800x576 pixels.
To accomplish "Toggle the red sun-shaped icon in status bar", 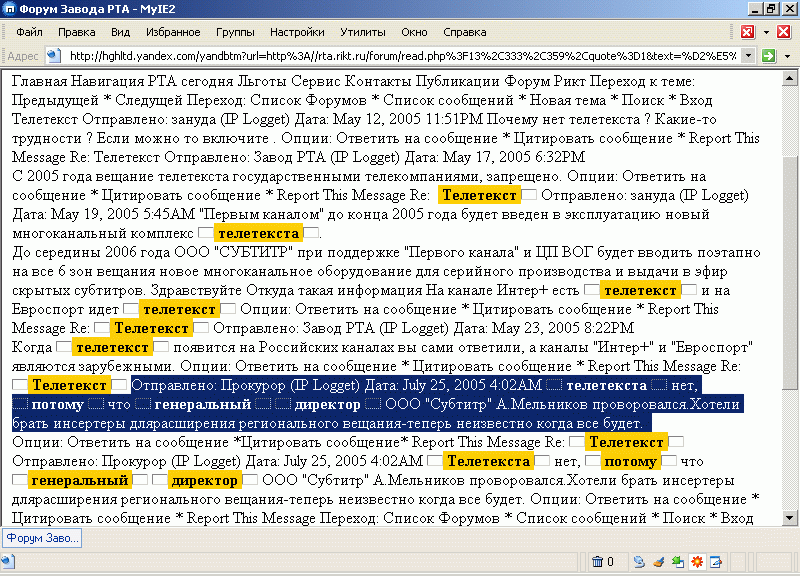I will click(697, 562).
